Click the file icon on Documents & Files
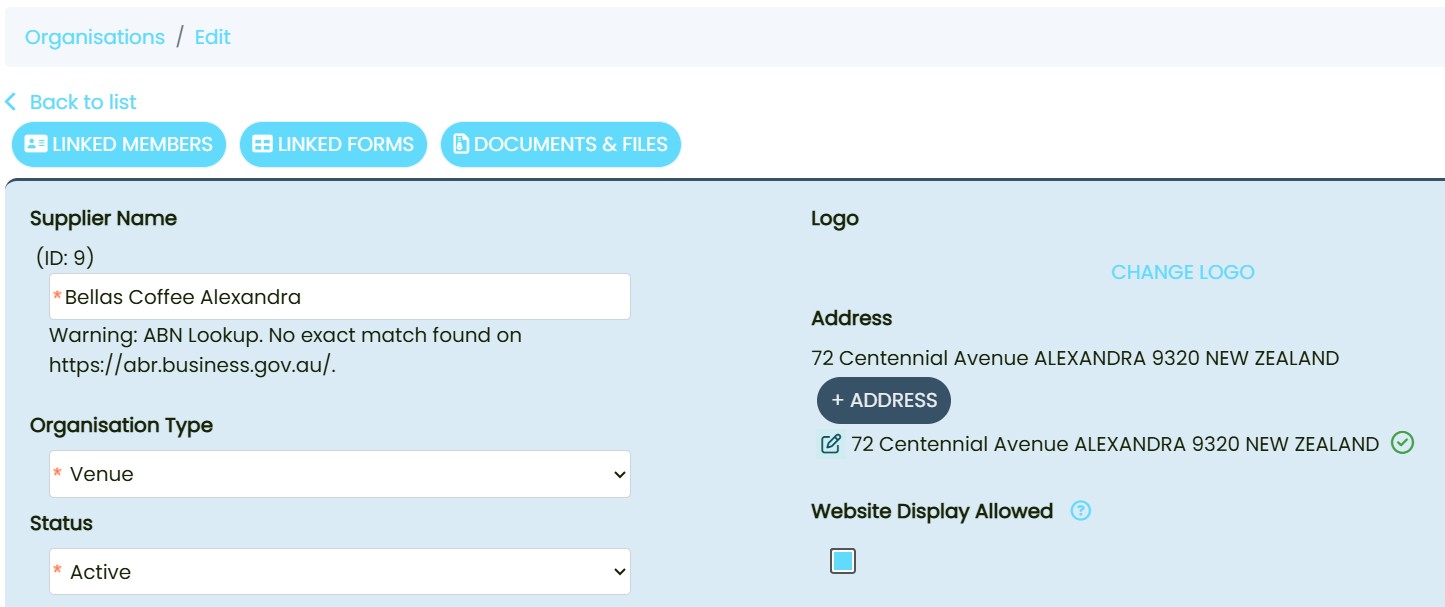Screen dimensions: 1445x607 [460, 144]
